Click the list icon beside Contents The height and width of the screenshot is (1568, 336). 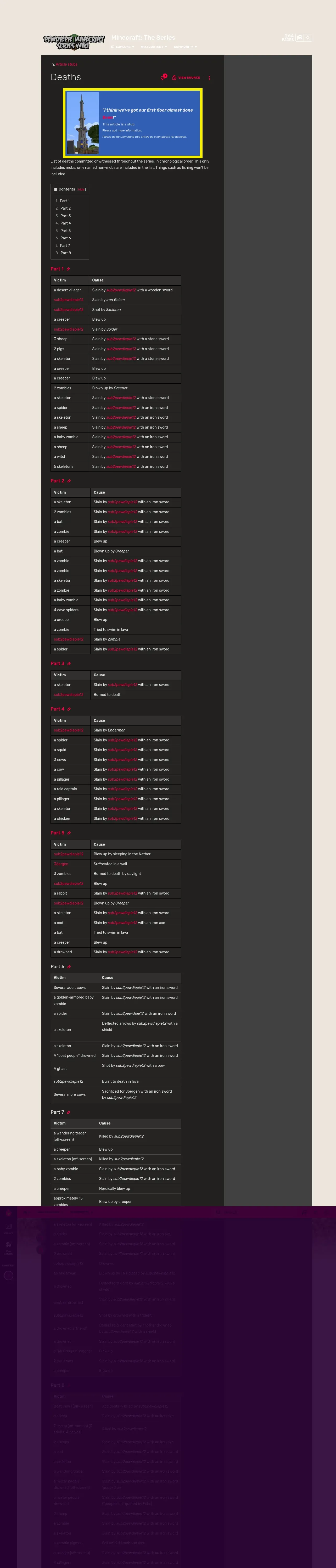click(x=55, y=189)
